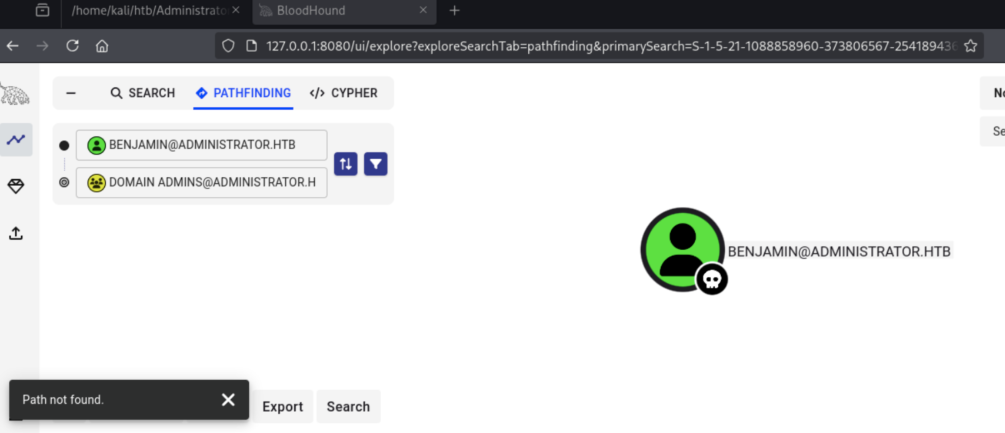Screen dimensions: 1005x433
Task: Click the browser forward arrow
Action: point(42,46)
